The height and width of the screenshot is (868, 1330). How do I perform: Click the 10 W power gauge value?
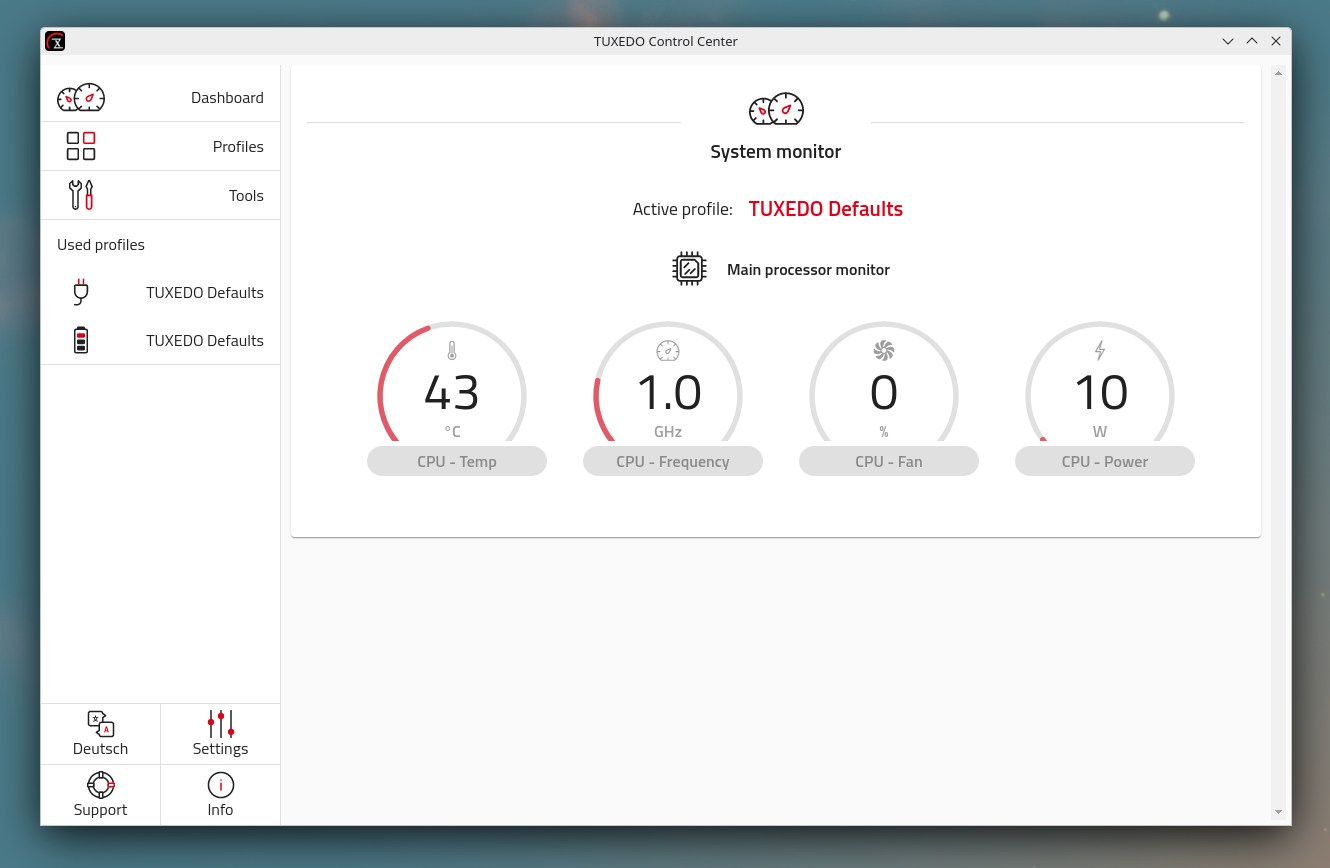pyautogui.click(x=1101, y=393)
